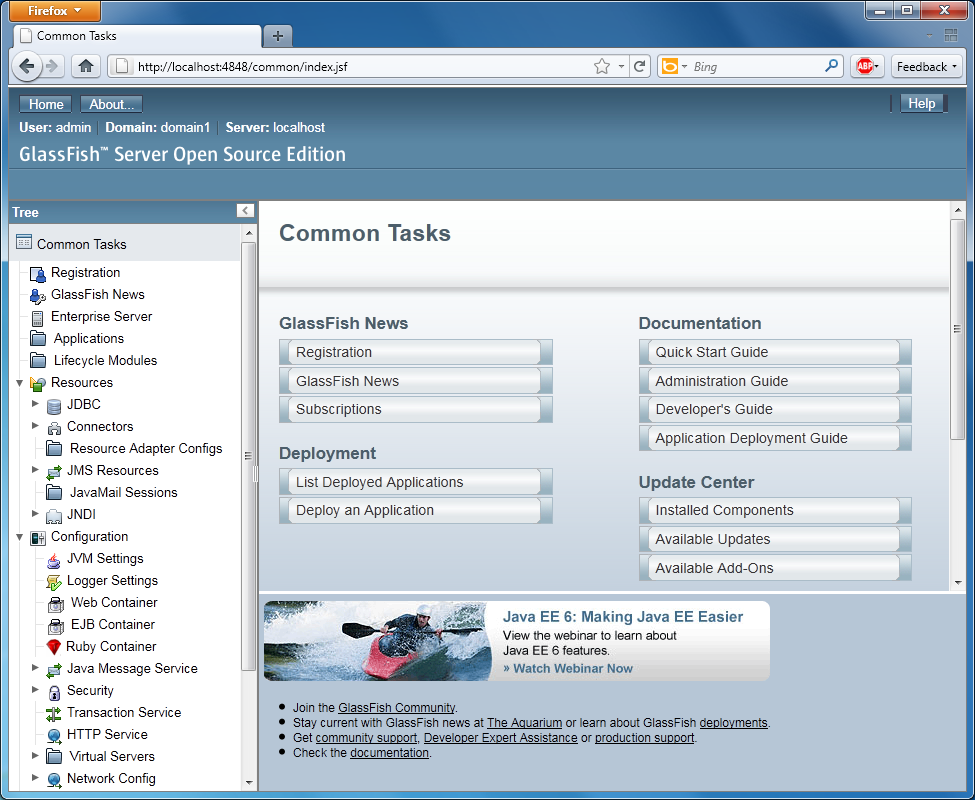This screenshot has height=800, width=975.
Task: Click the JVM Settings icon in tree
Action: [x=53, y=559]
